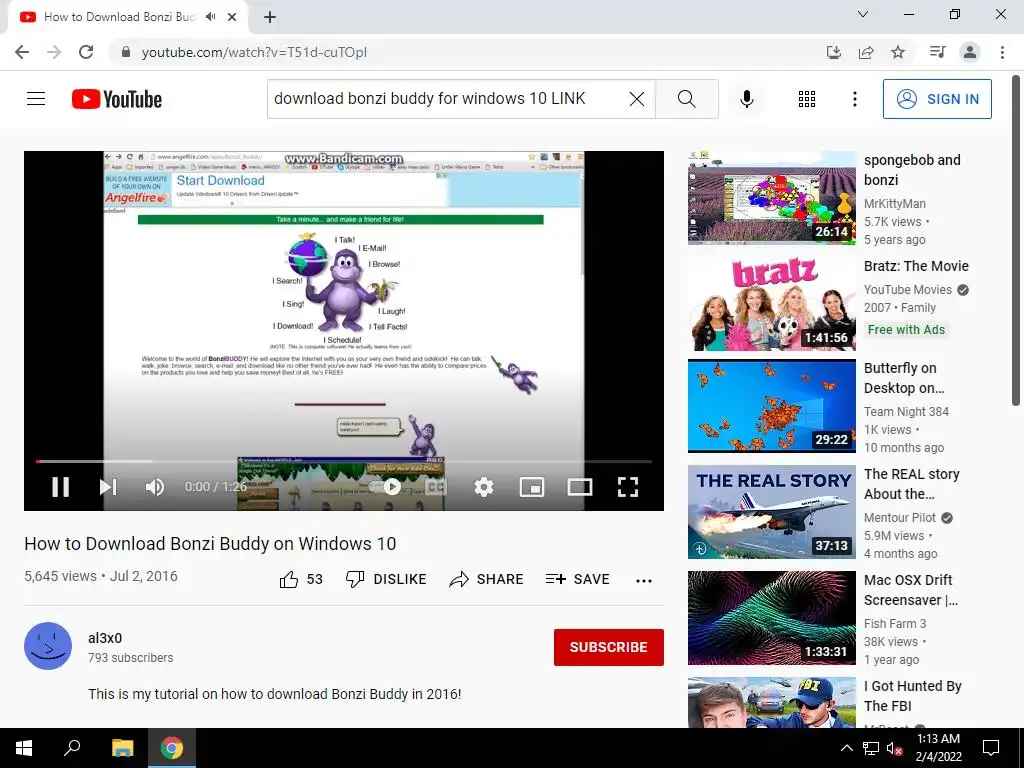Go forward in Chrome
This screenshot has width=1024, height=768.
[x=54, y=52]
